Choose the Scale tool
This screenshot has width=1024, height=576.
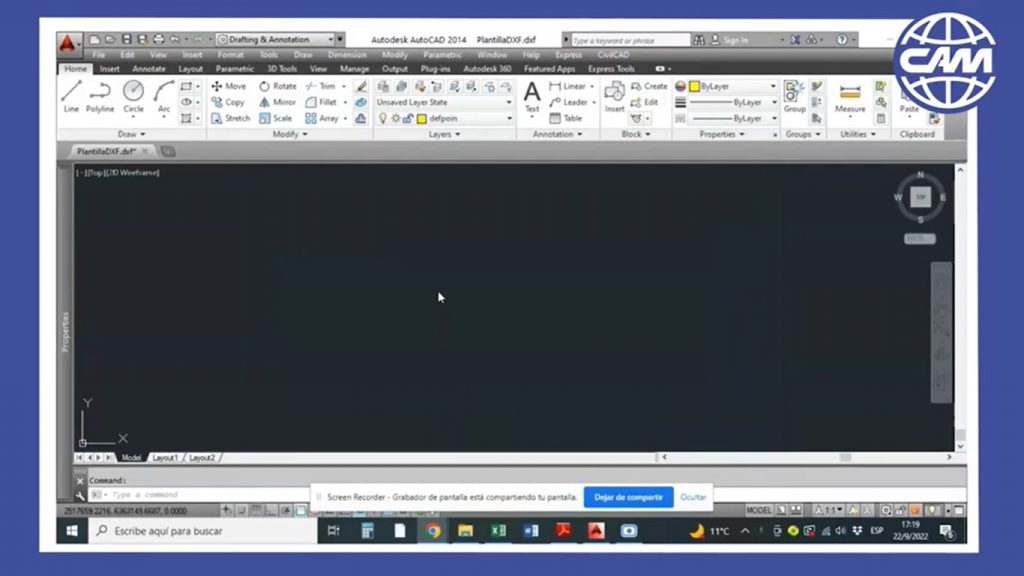[x=276, y=118]
